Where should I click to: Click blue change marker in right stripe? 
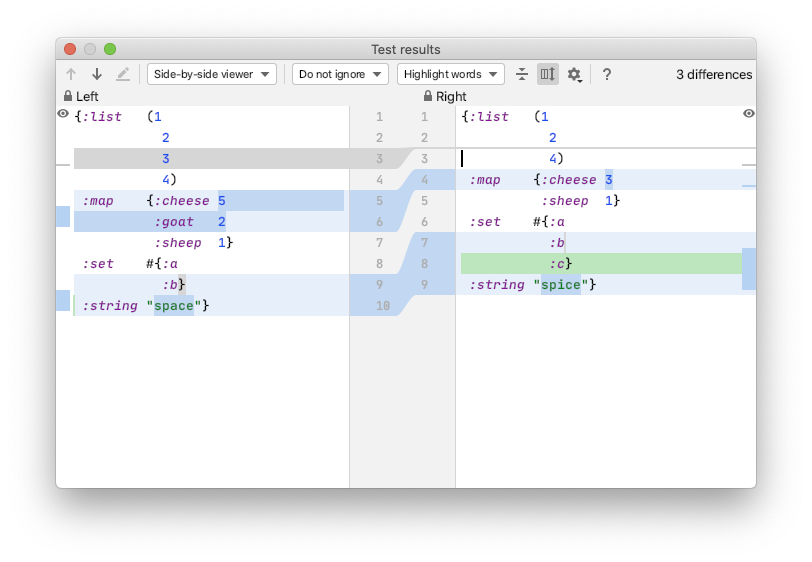click(749, 269)
